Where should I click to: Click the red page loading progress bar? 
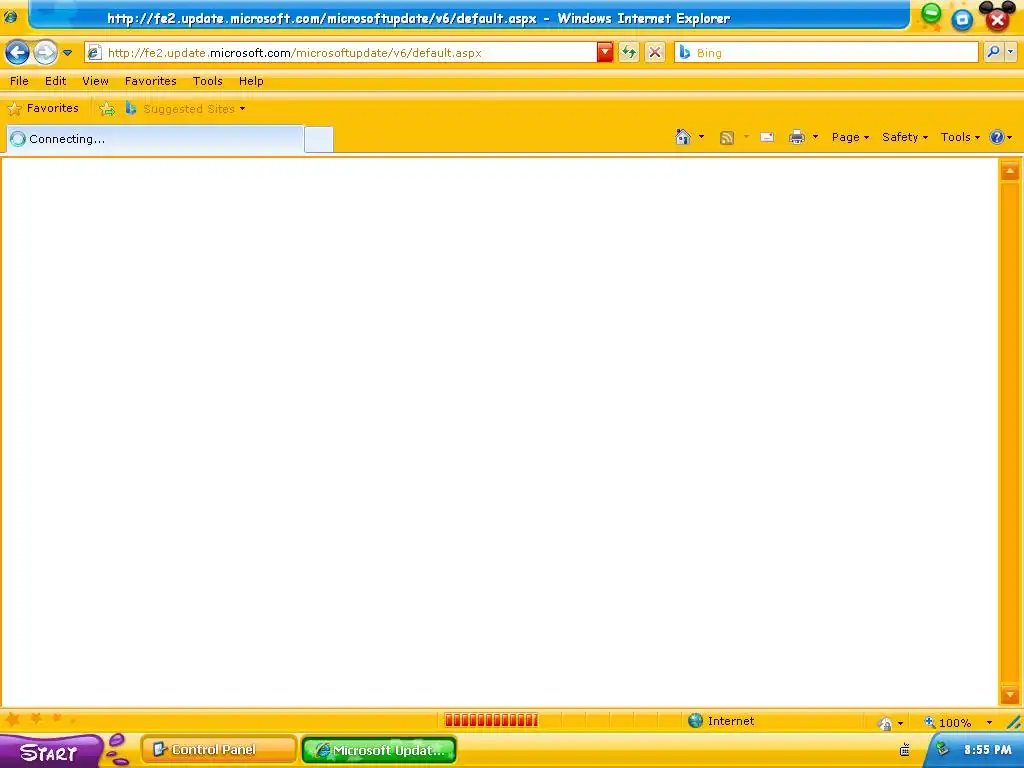point(491,720)
